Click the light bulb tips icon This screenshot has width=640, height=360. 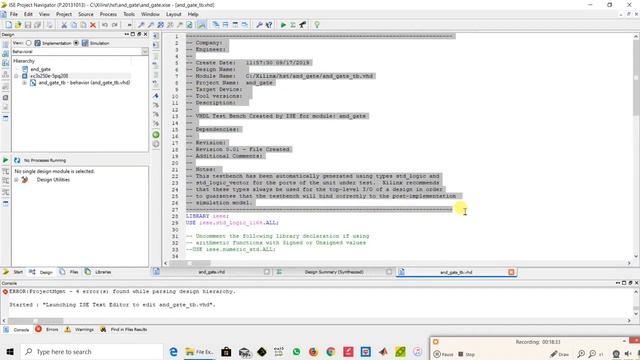pos(317,25)
